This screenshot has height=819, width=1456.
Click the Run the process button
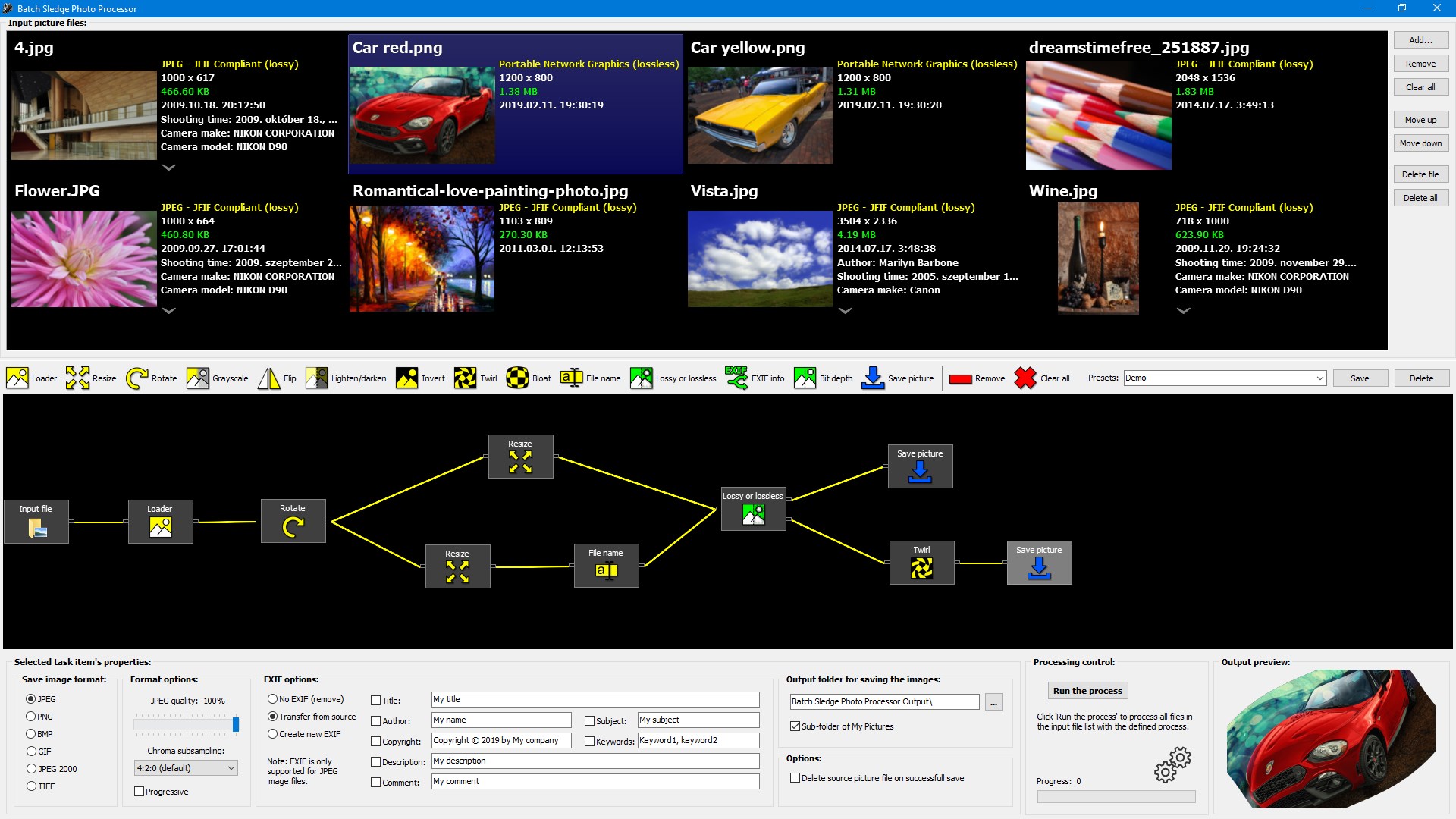(x=1087, y=691)
